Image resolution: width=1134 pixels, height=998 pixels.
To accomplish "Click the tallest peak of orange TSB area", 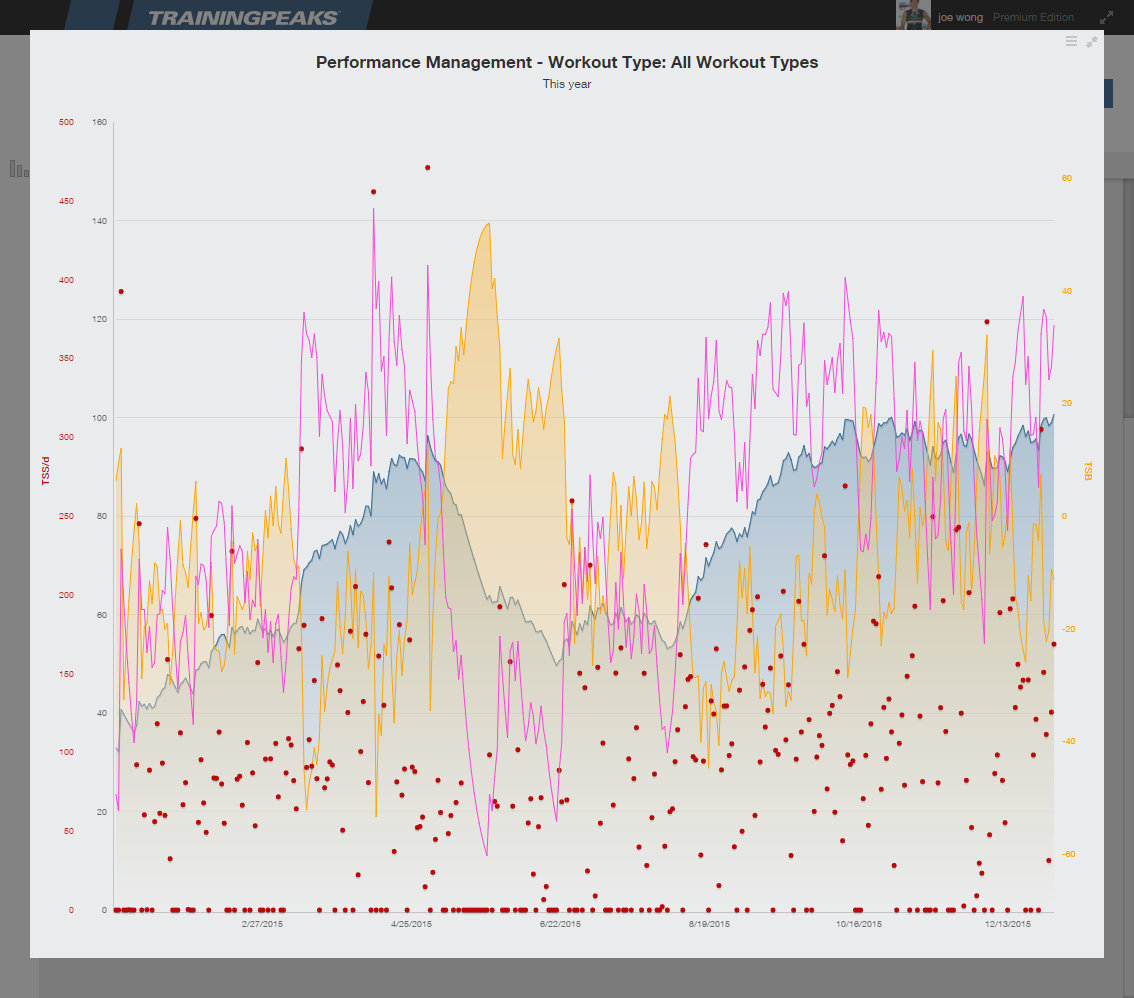I will 487,225.
